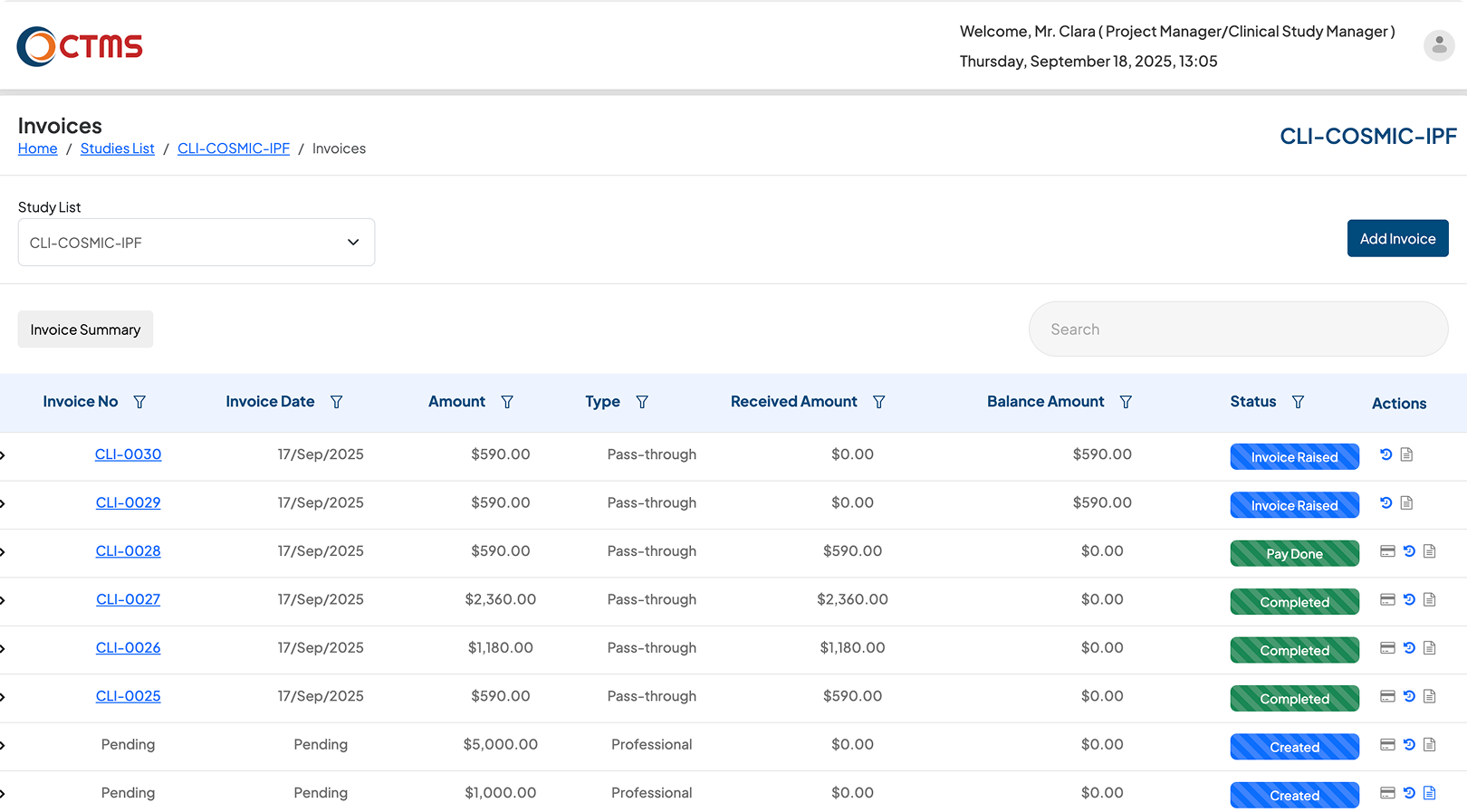The image size is (1467, 812).
Task: Filter the Balance Amount column
Action: [x=1126, y=402]
